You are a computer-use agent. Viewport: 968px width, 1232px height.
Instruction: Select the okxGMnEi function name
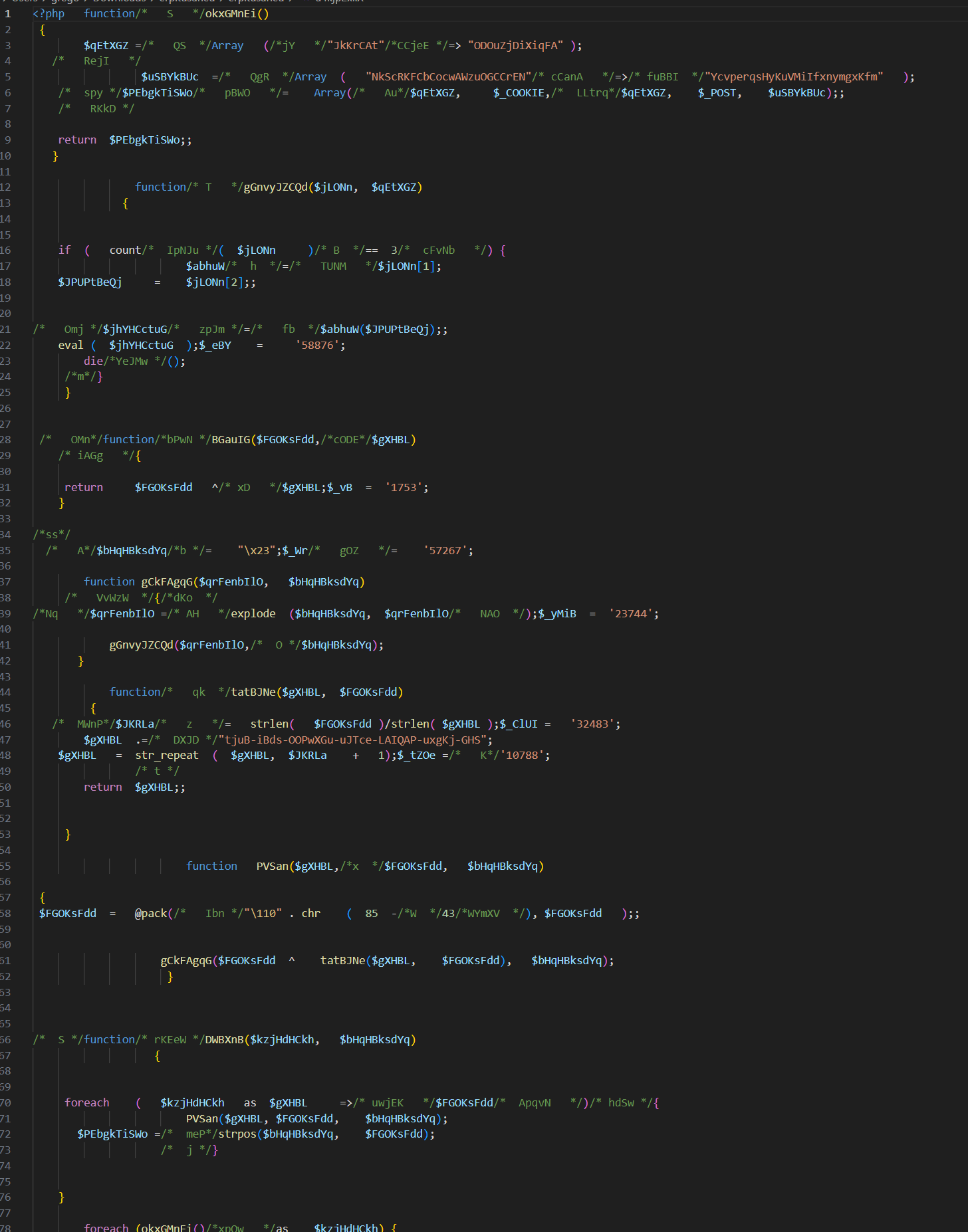pos(231,13)
